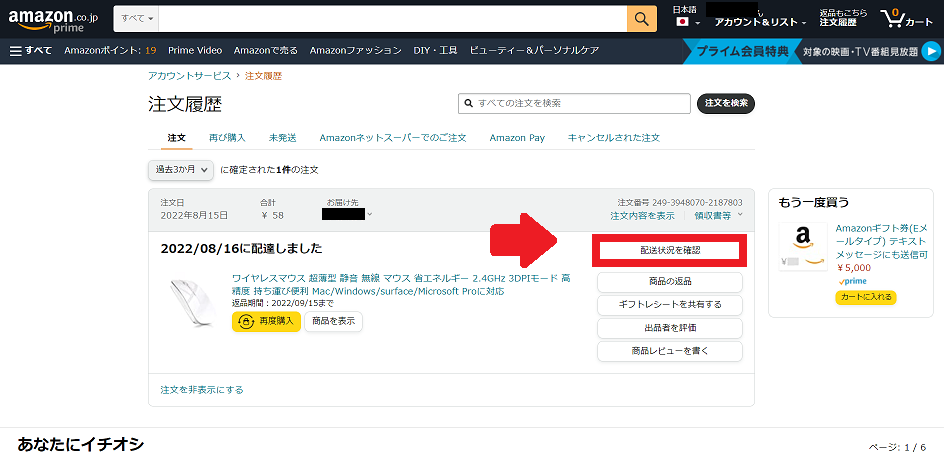Click the 配送状況を確認 button
Image resolution: width=944 pixels, height=468 pixels.
(x=669, y=250)
